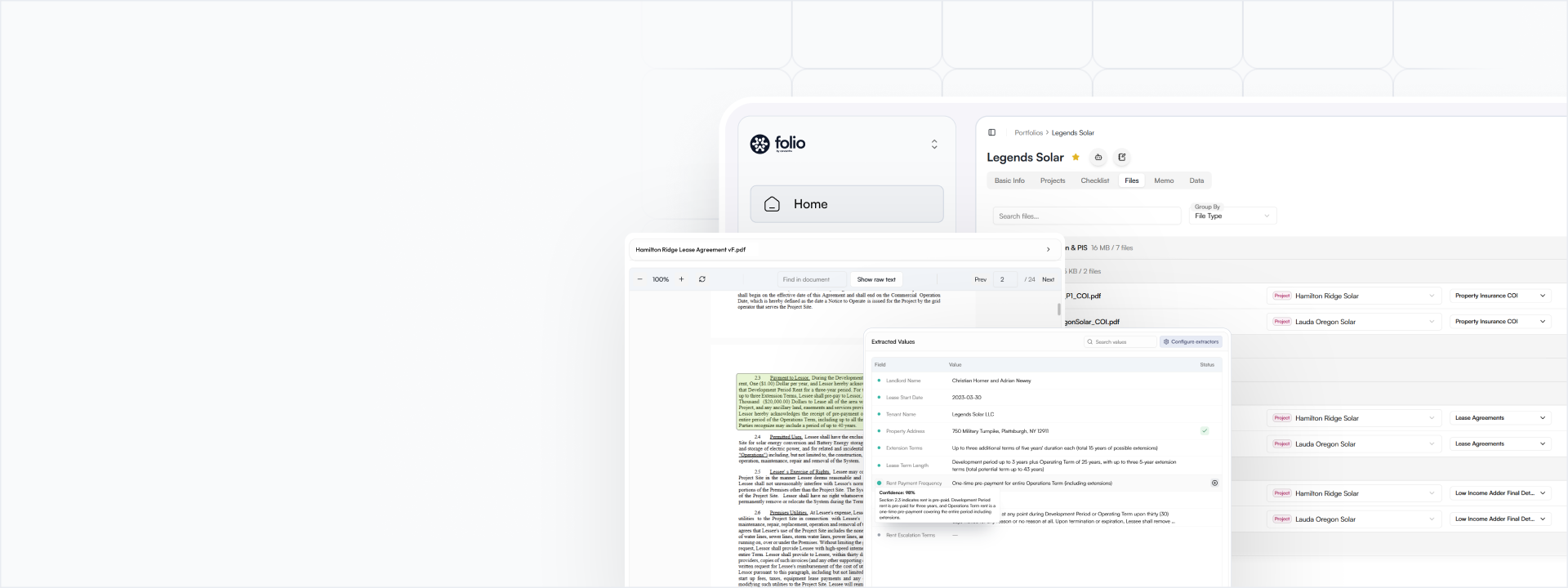Click the edit icon next to Legends Solar

pyautogui.click(x=1121, y=157)
